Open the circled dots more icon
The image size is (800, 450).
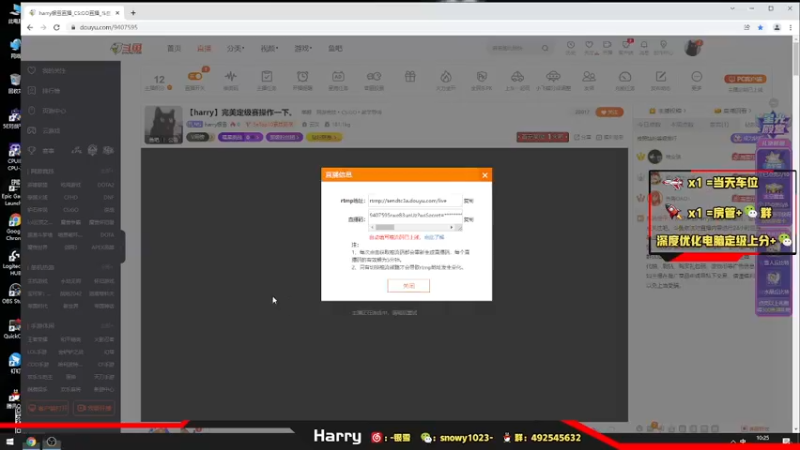pos(696,77)
